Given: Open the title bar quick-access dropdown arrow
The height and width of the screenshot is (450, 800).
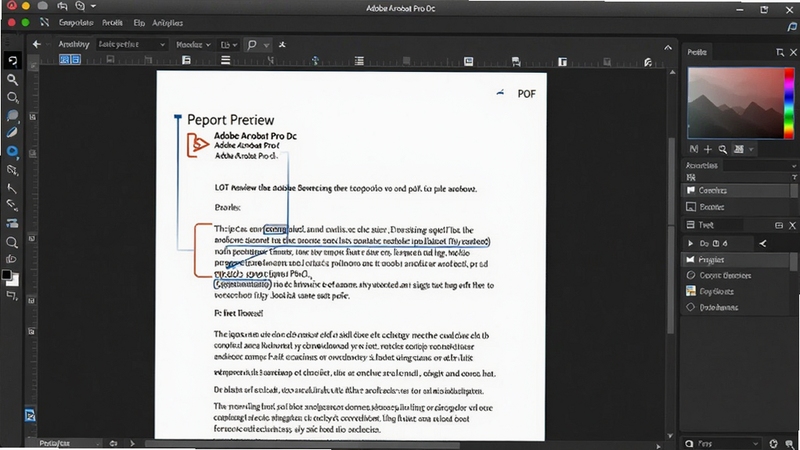Looking at the screenshot, I should 93,6.
